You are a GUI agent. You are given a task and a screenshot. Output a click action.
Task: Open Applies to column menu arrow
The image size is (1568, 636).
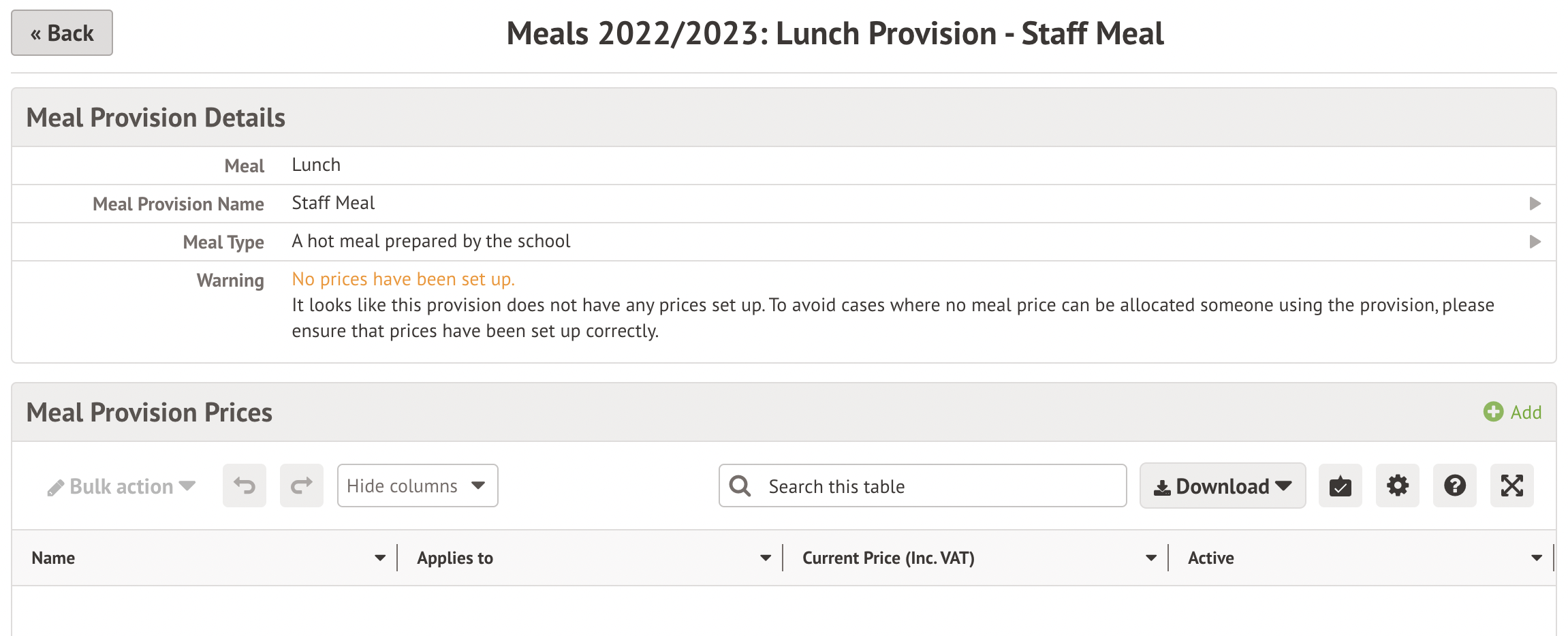coord(766,558)
